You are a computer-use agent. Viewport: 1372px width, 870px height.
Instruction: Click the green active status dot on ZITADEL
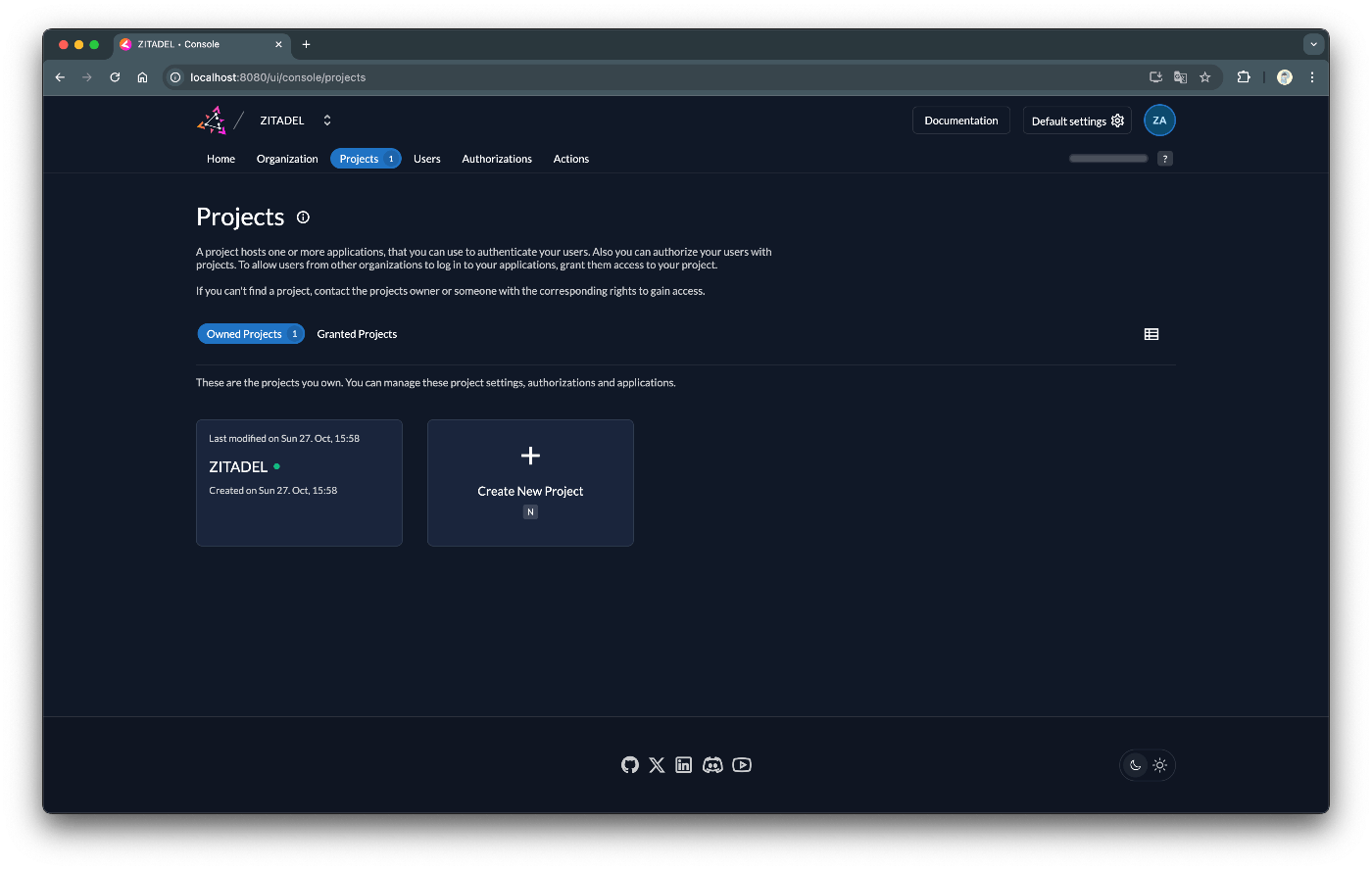(276, 466)
